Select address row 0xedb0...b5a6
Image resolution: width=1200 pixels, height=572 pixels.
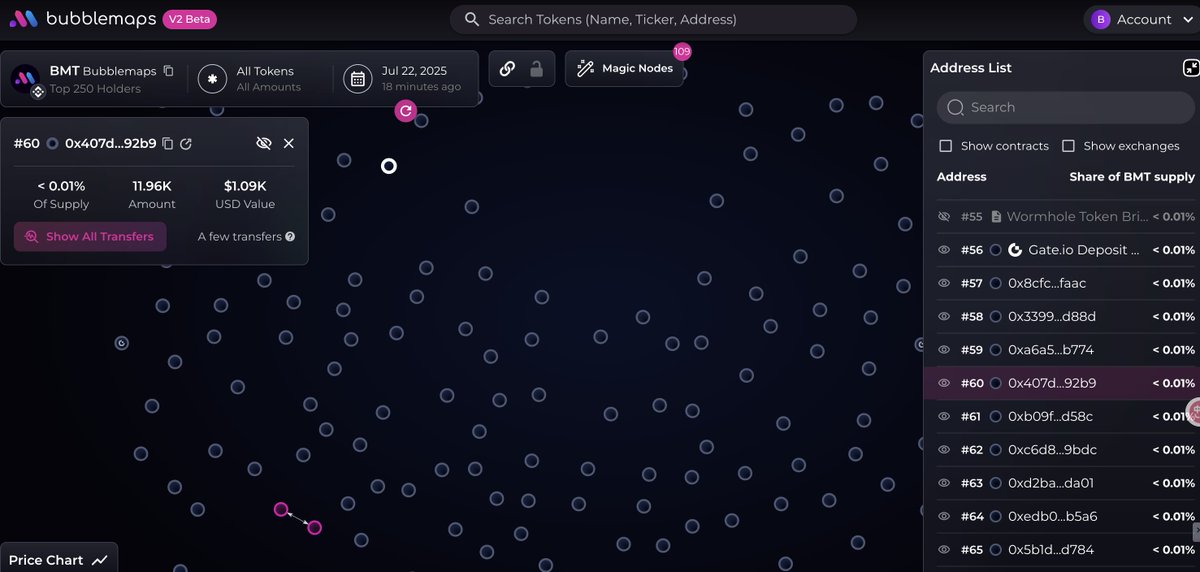point(1061,516)
